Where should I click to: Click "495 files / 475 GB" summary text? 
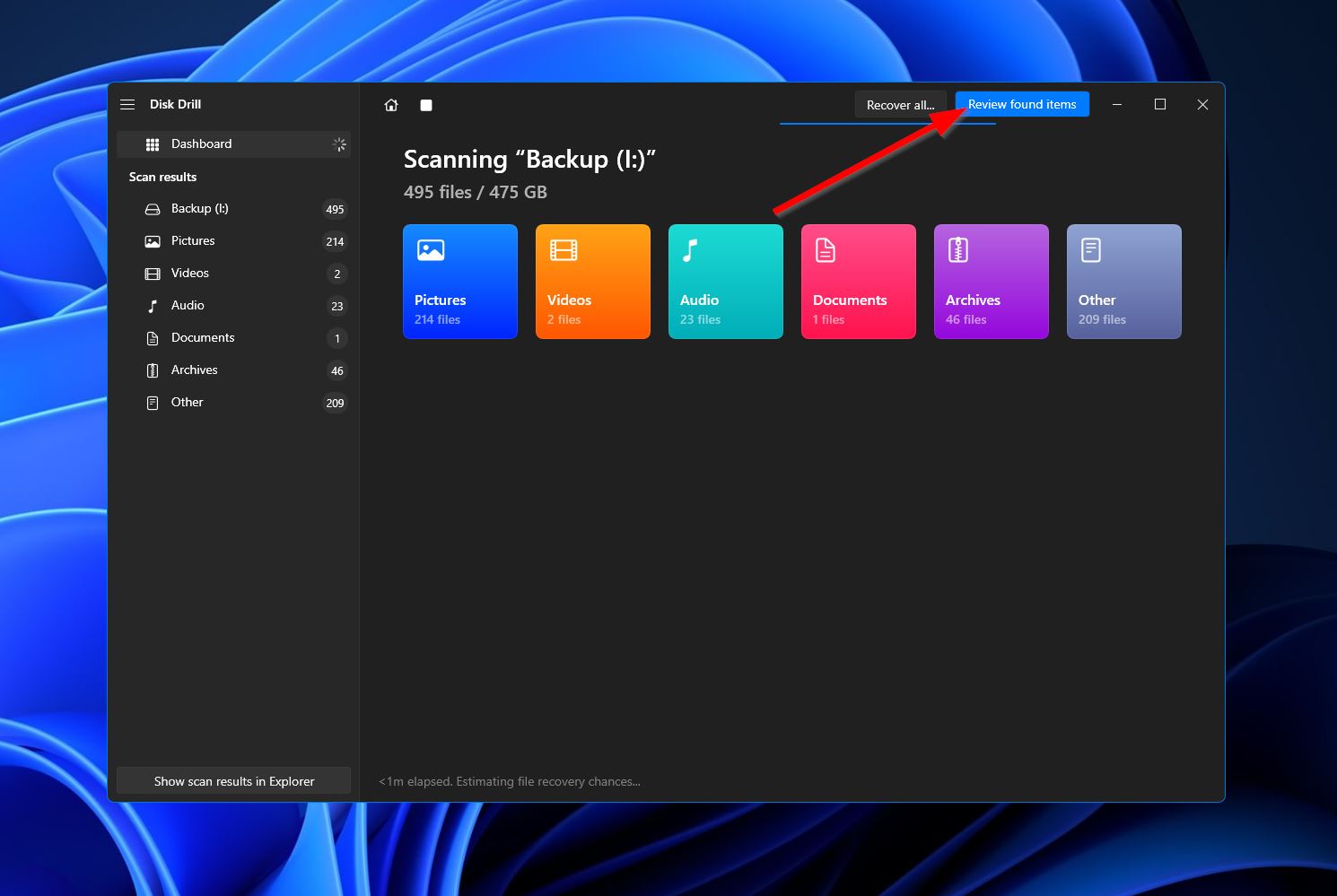pos(475,192)
